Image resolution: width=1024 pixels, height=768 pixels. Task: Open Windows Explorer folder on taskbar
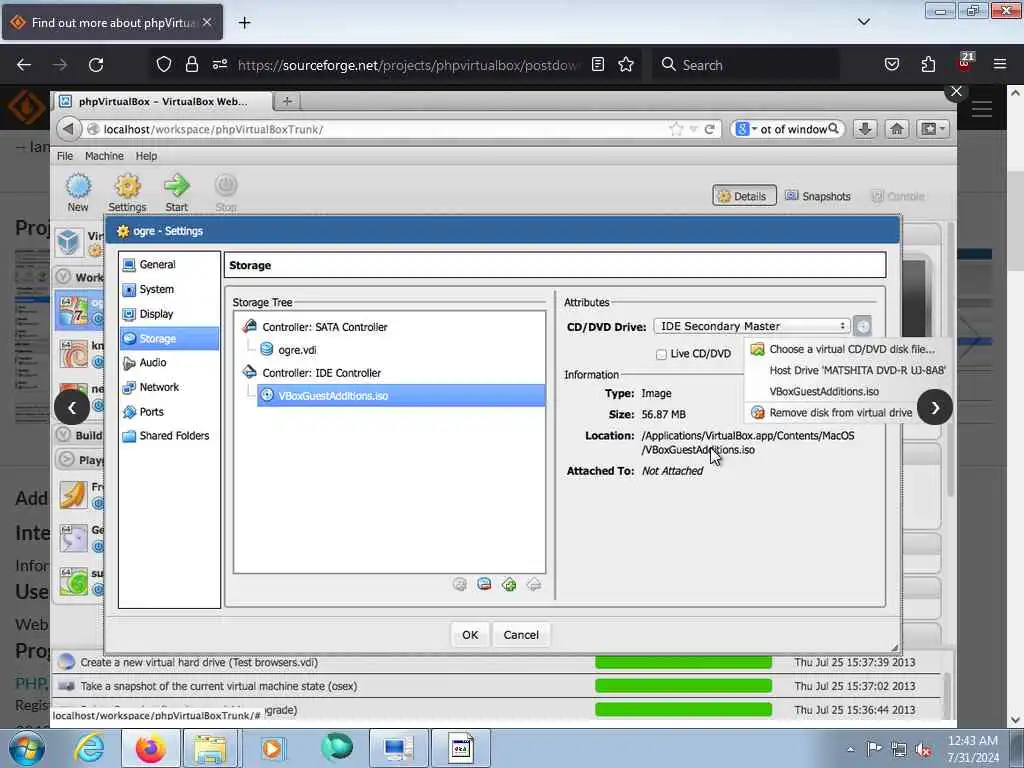(210, 748)
